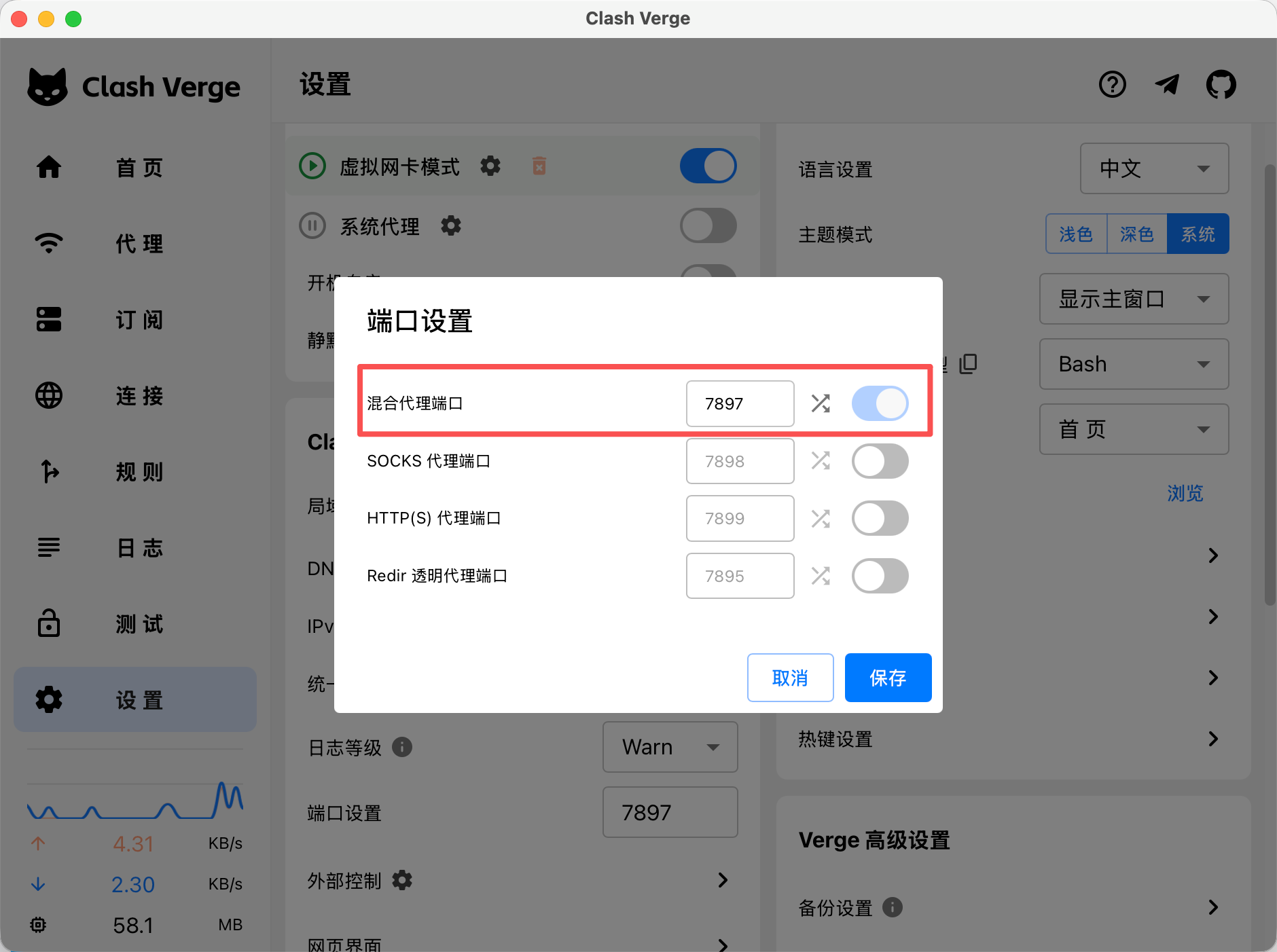Click the 保存 save button
Screen dimensions: 1277x952
(888, 678)
